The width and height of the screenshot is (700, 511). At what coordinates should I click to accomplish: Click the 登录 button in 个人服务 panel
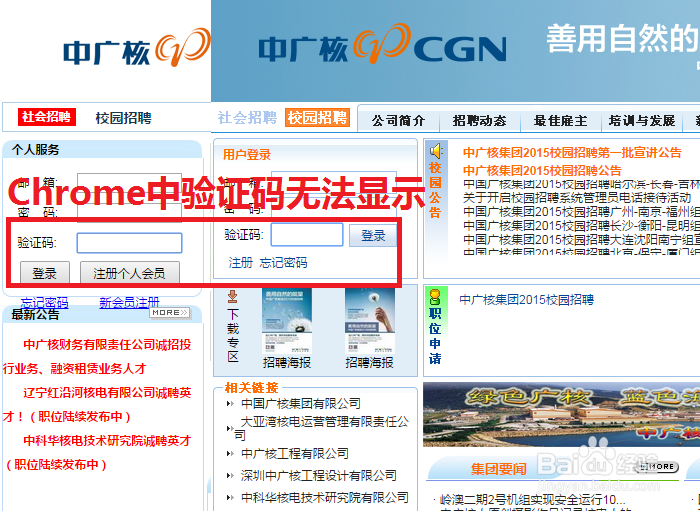coord(45,273)
